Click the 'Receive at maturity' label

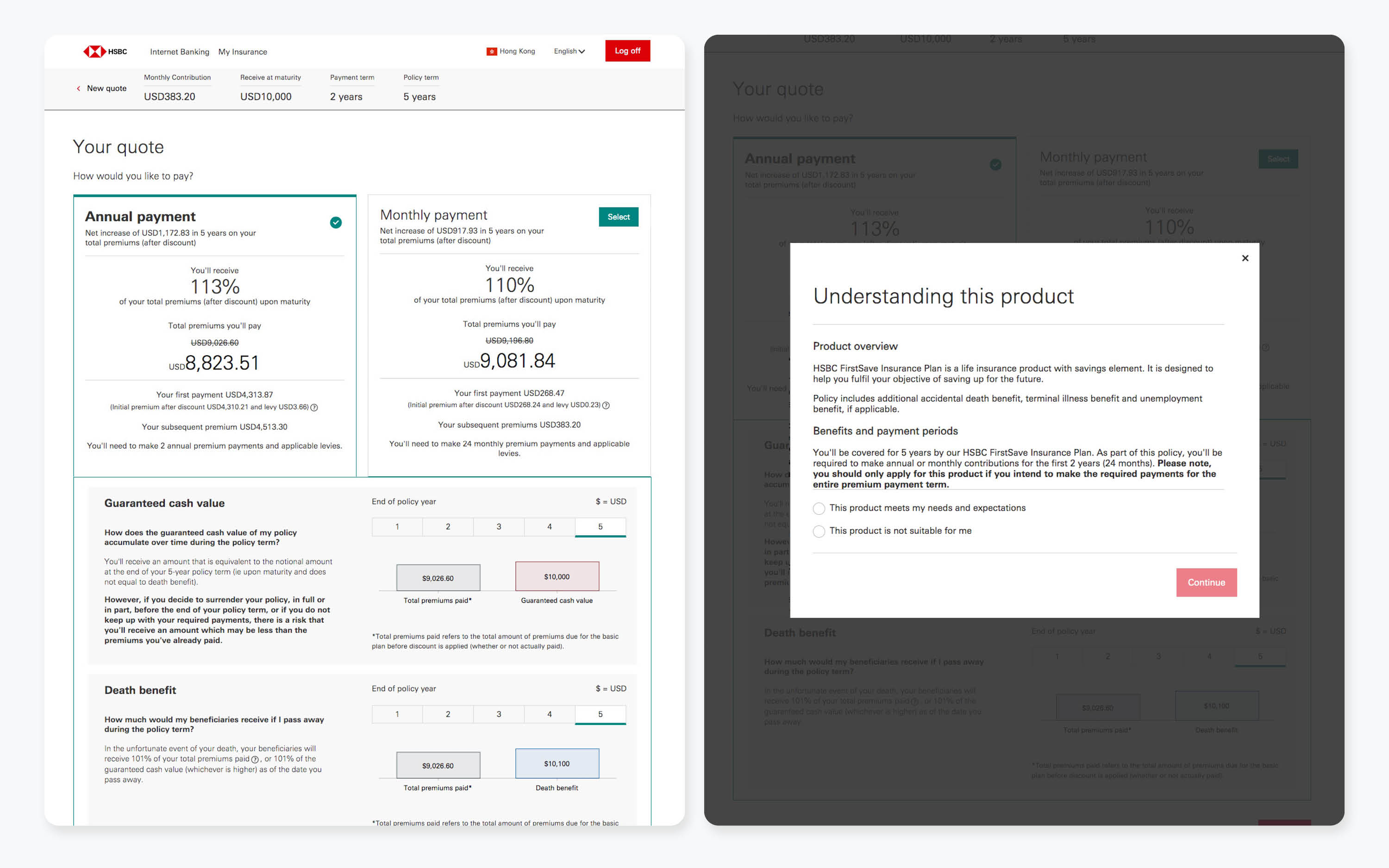click(270, 77)
